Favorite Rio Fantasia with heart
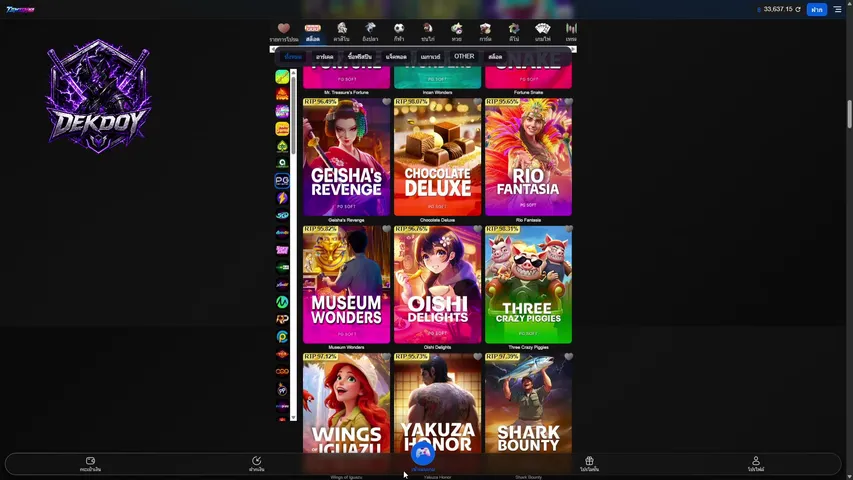The width and height of the screenshot is (853, 480). tap(568, 102)
